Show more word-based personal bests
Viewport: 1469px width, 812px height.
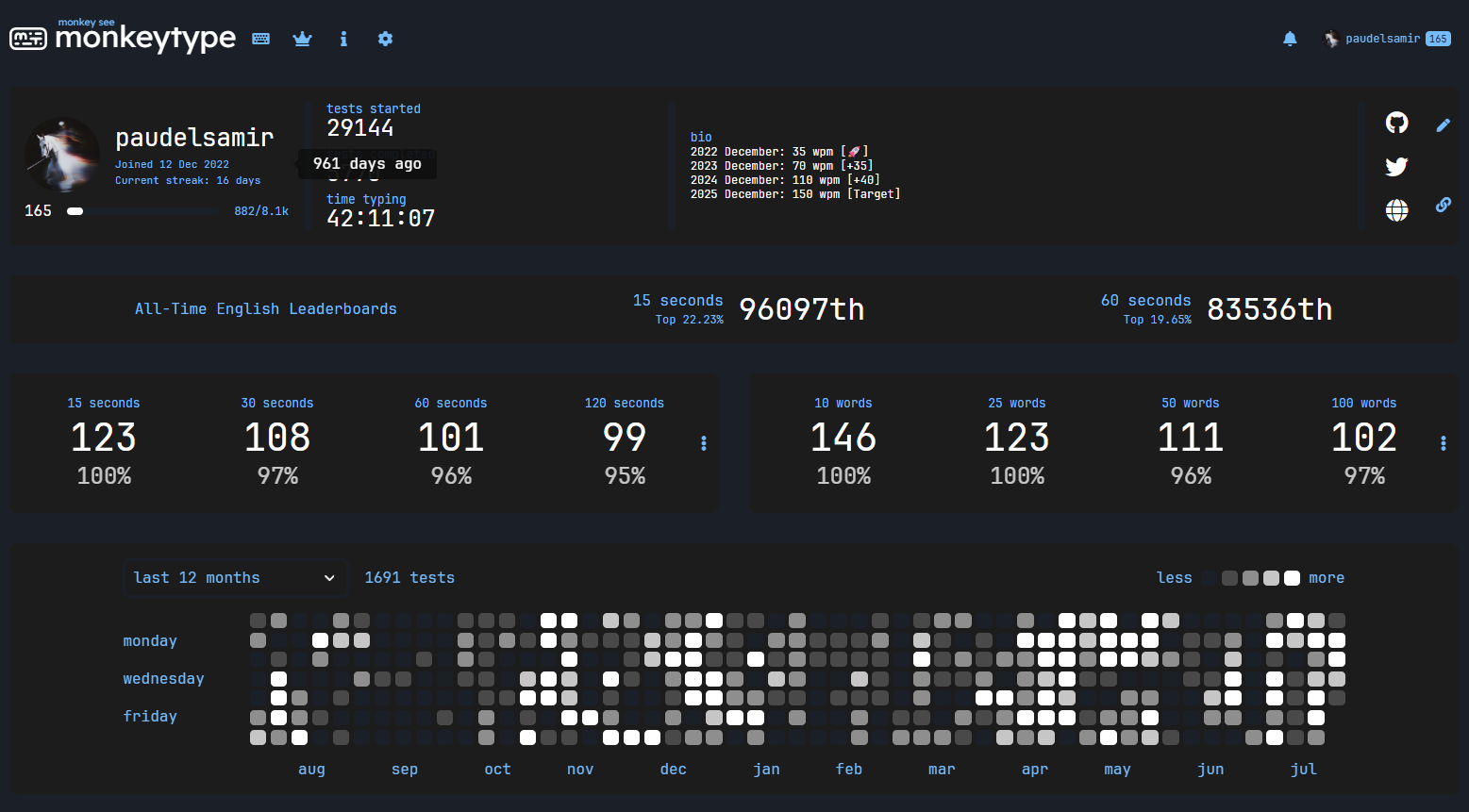point(1443,443)
